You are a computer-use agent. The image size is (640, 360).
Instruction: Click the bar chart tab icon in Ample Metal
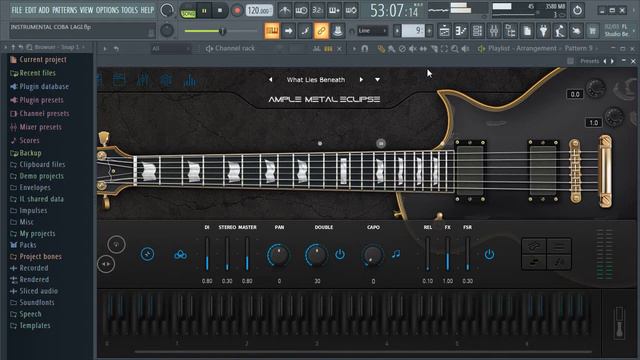(190, 80)
